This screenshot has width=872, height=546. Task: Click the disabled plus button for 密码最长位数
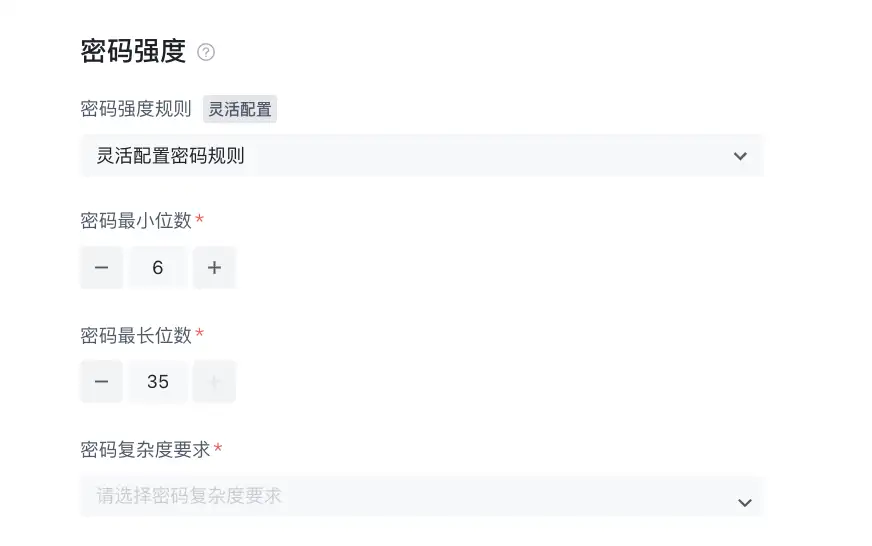(x=214, y=381)
